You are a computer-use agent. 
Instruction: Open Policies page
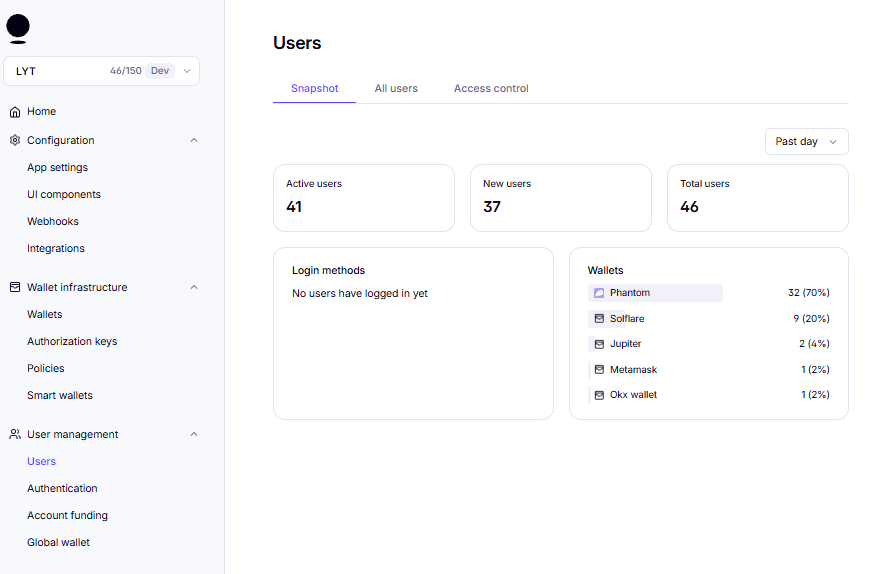[45, 368]
